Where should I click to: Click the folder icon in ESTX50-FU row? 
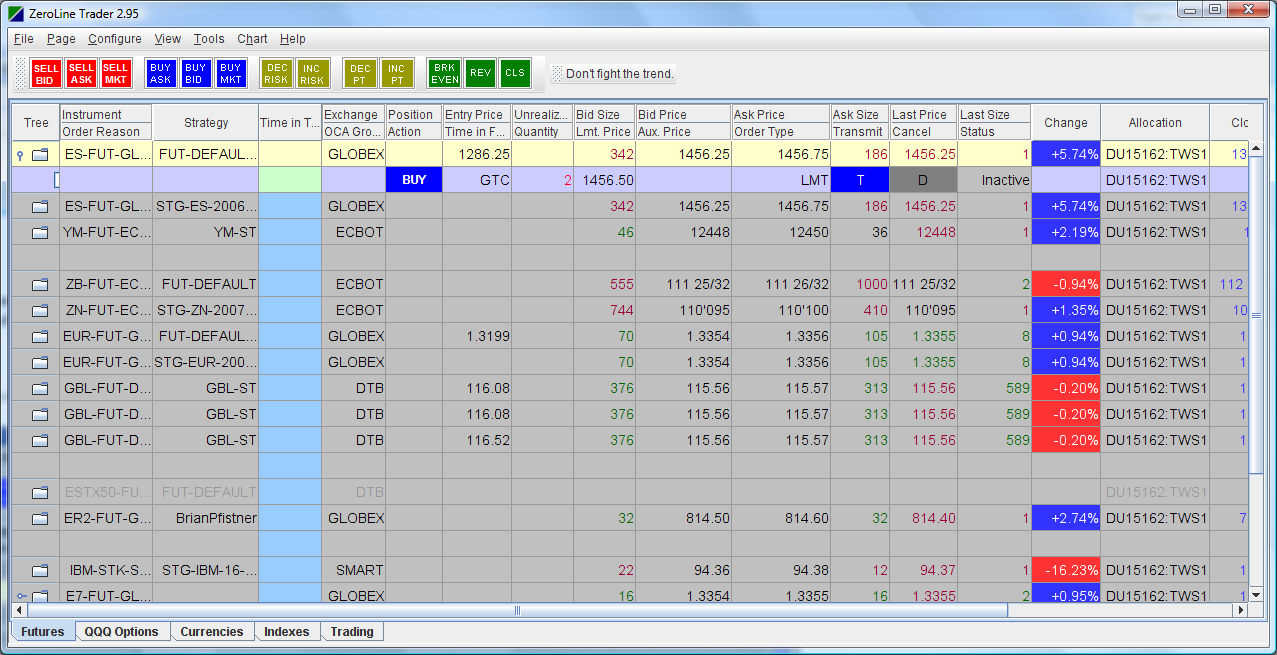[x=40, y=492]
